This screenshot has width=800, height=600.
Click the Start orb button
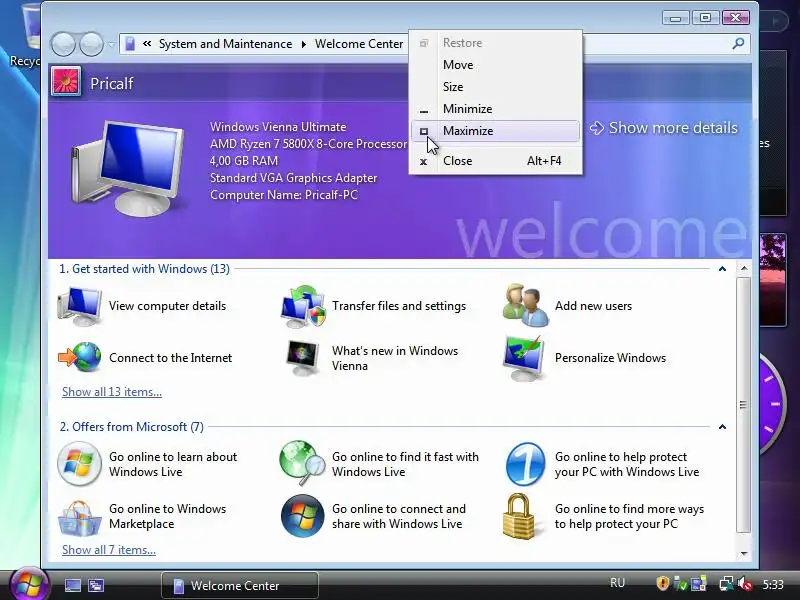point(29,584)
